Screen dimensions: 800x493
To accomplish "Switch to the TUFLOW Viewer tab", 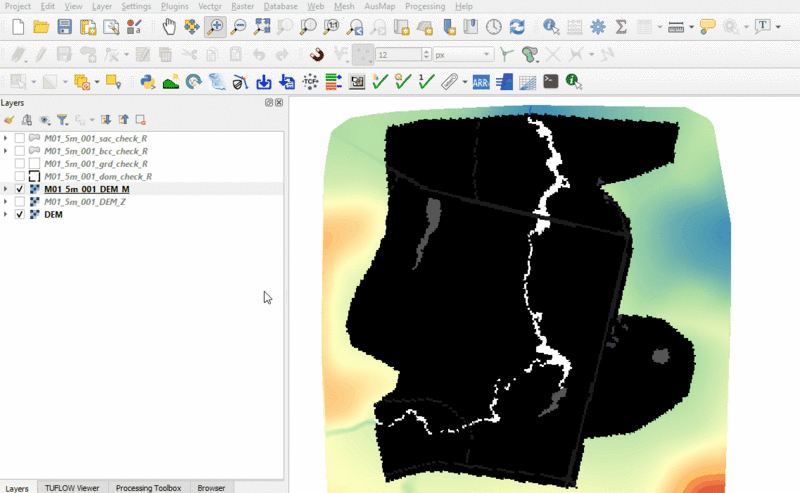I will tap(73, 487).
